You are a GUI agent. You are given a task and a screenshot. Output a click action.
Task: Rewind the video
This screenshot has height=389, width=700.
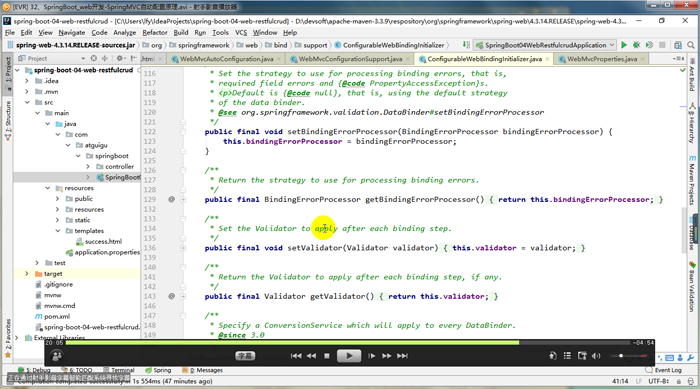(311, 356)
